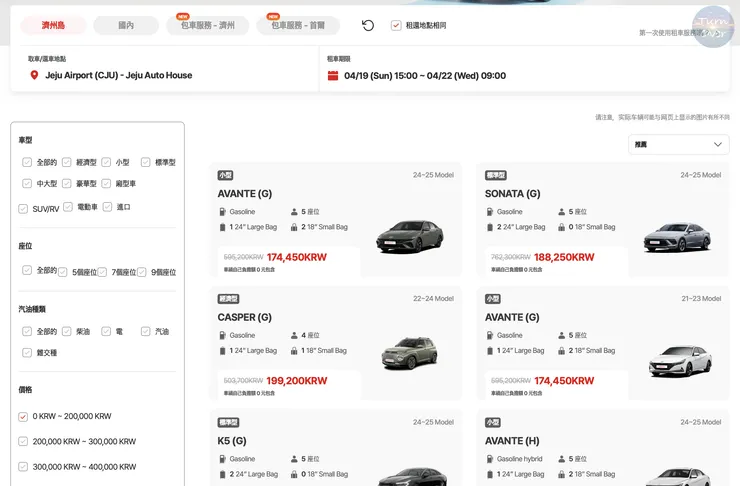The width and height of the screenshot is (740, 486).
Task: Check the 中大型 car type
Action: click(27, 184)
